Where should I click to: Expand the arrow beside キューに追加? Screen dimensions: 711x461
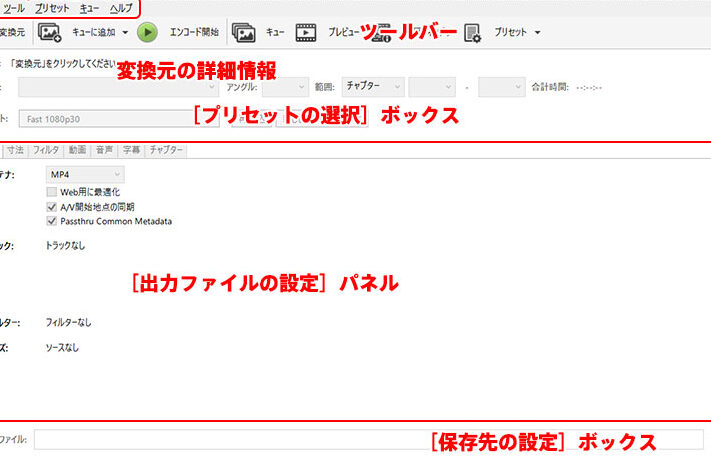[x=124, y=32]
